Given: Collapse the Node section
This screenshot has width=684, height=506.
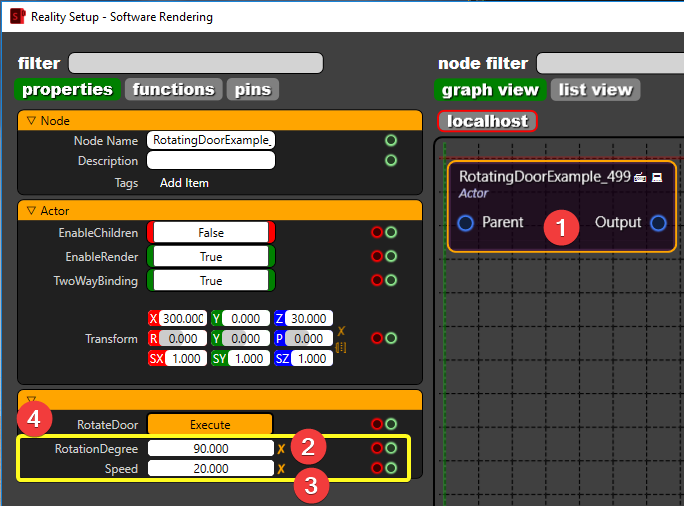Looking at the screenshot, I should point(31,120).
